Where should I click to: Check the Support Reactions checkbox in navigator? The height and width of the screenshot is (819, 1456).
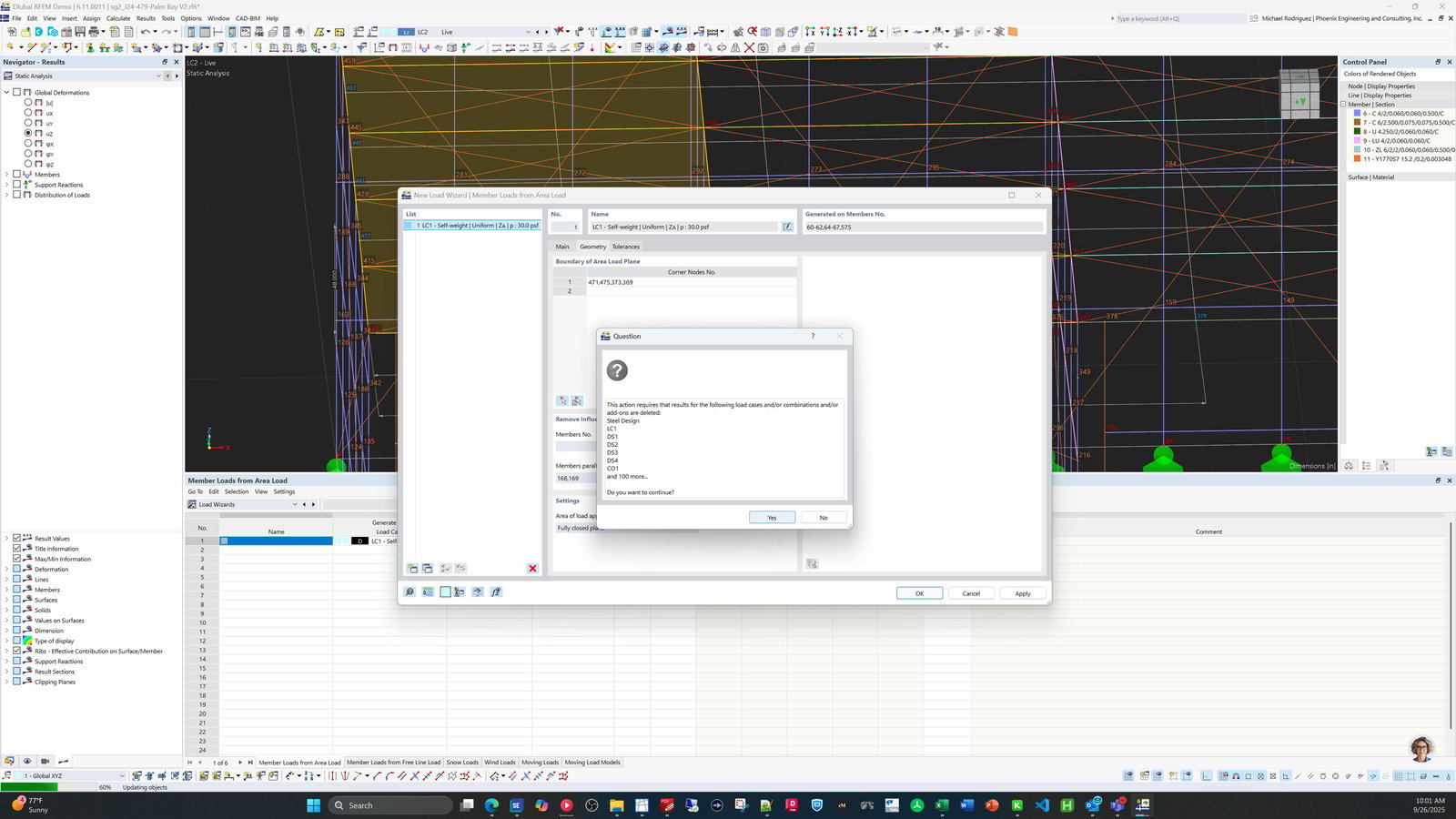[x=16, y=185]
